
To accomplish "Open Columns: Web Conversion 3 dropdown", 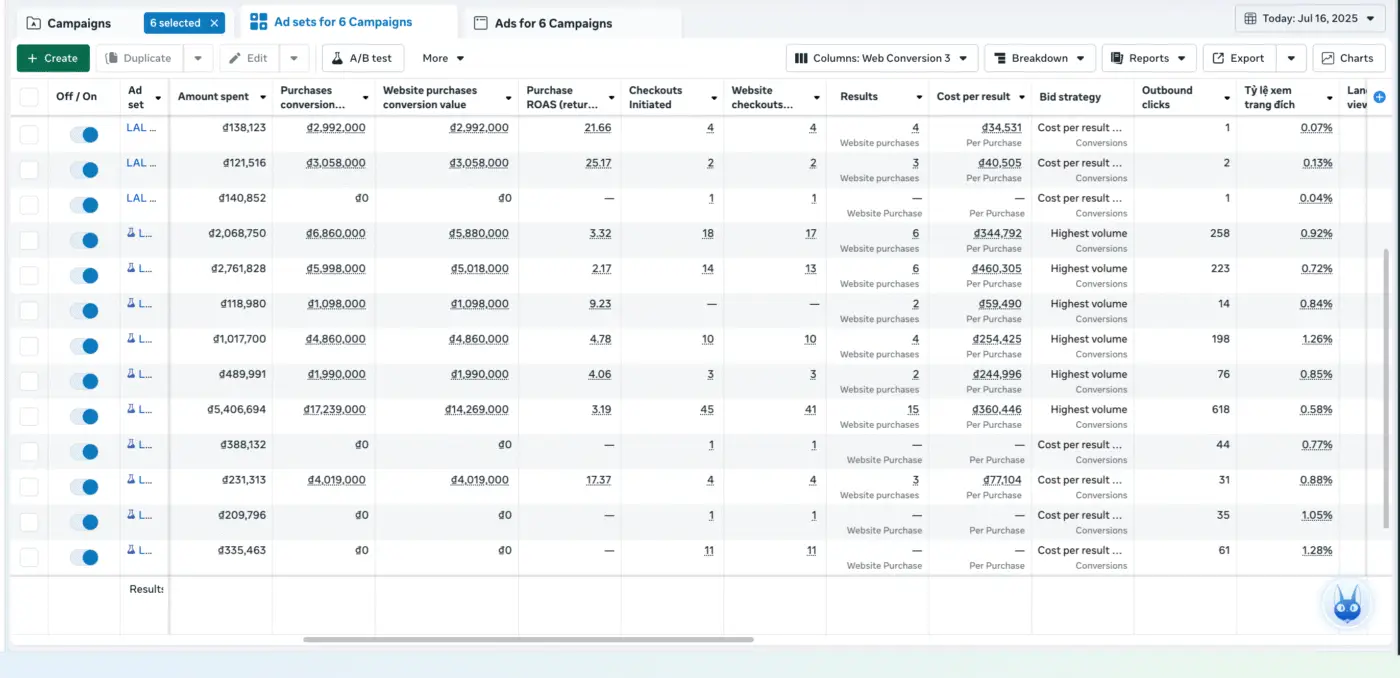I will tap(881, 58).
